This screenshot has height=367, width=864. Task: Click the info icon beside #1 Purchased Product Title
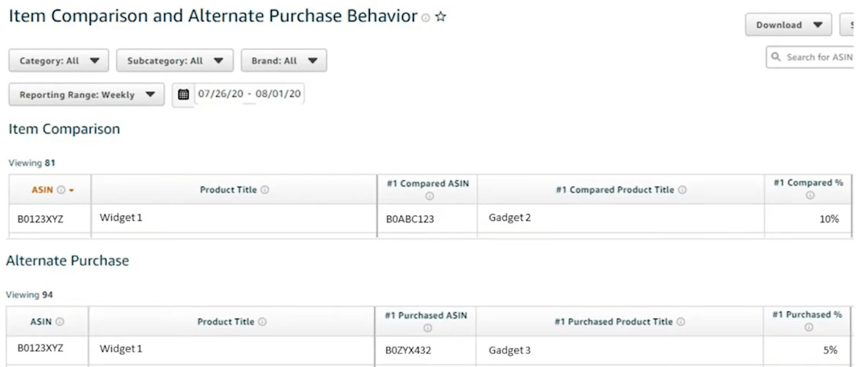pyautogui.click(x=681, y=322)
